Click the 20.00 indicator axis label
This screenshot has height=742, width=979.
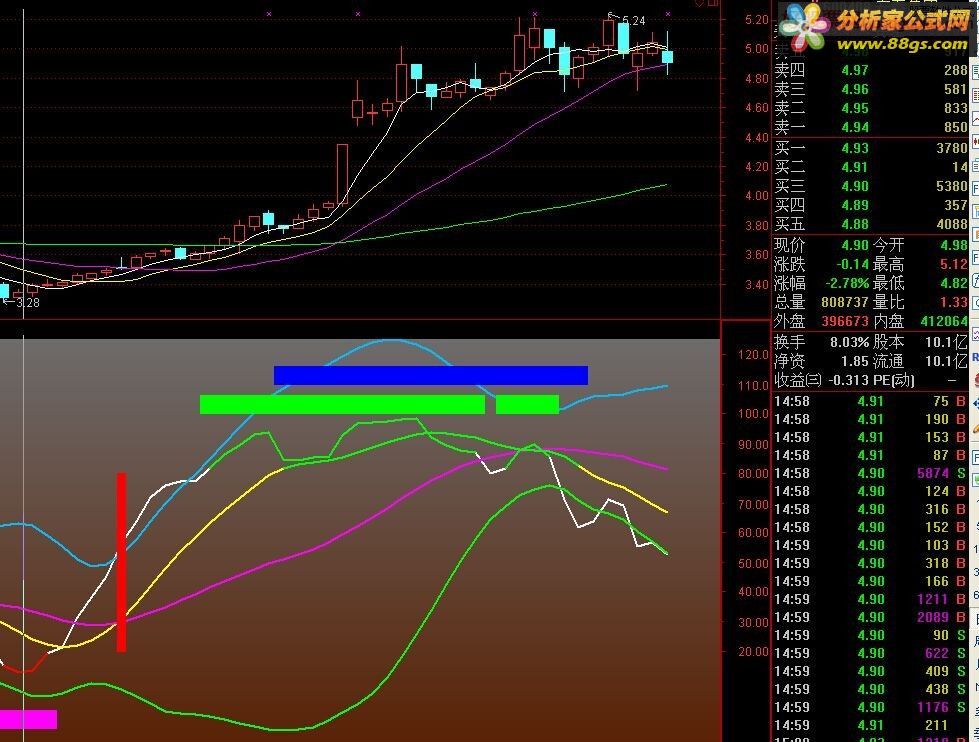753,651
